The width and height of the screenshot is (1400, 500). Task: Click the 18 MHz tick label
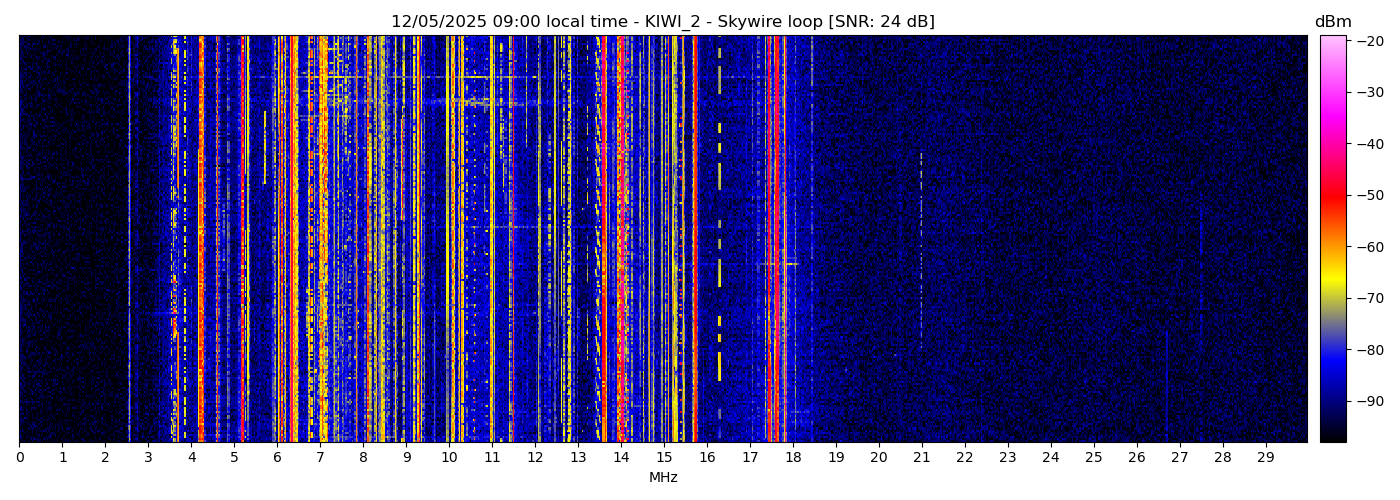pos(792,457)
